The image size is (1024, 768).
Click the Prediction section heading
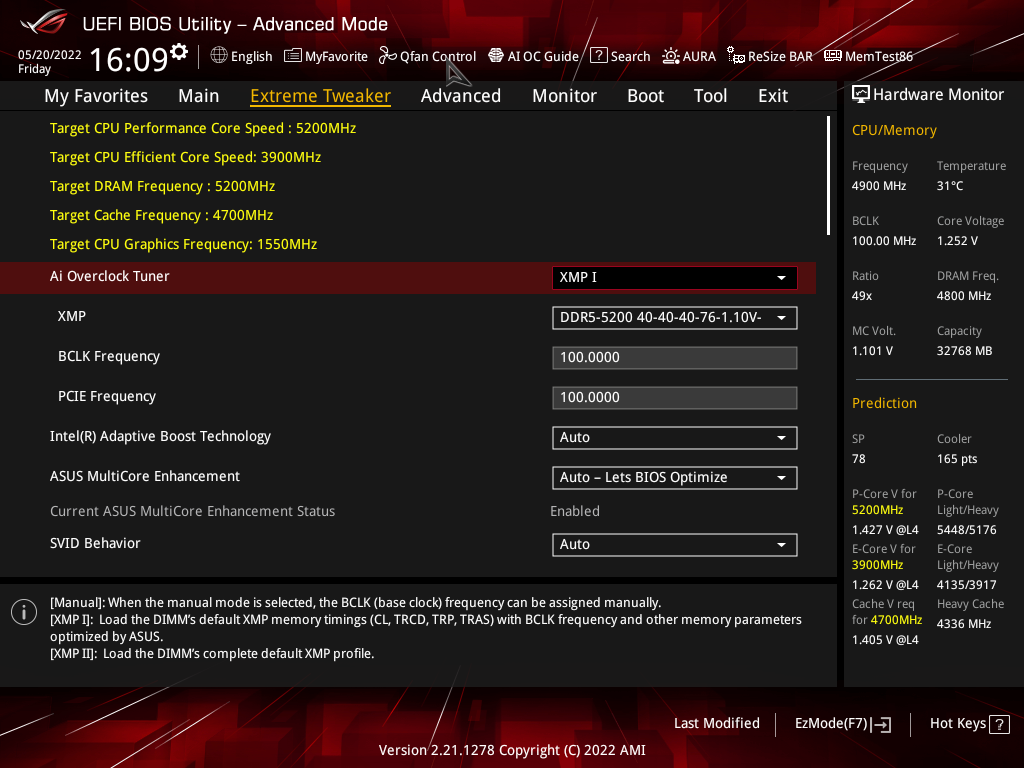(x=884, y=403)
